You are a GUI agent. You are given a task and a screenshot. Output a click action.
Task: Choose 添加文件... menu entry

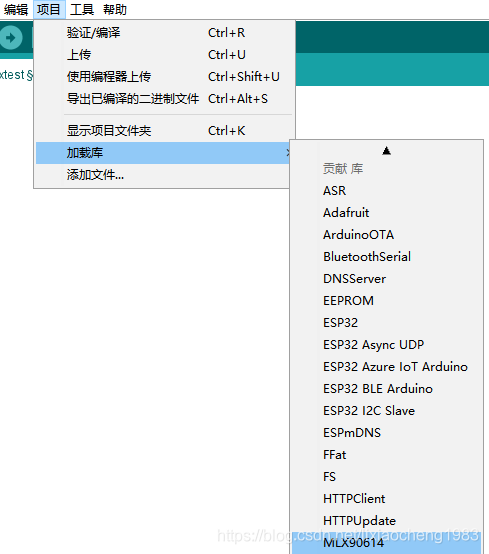tap(163, 175)
